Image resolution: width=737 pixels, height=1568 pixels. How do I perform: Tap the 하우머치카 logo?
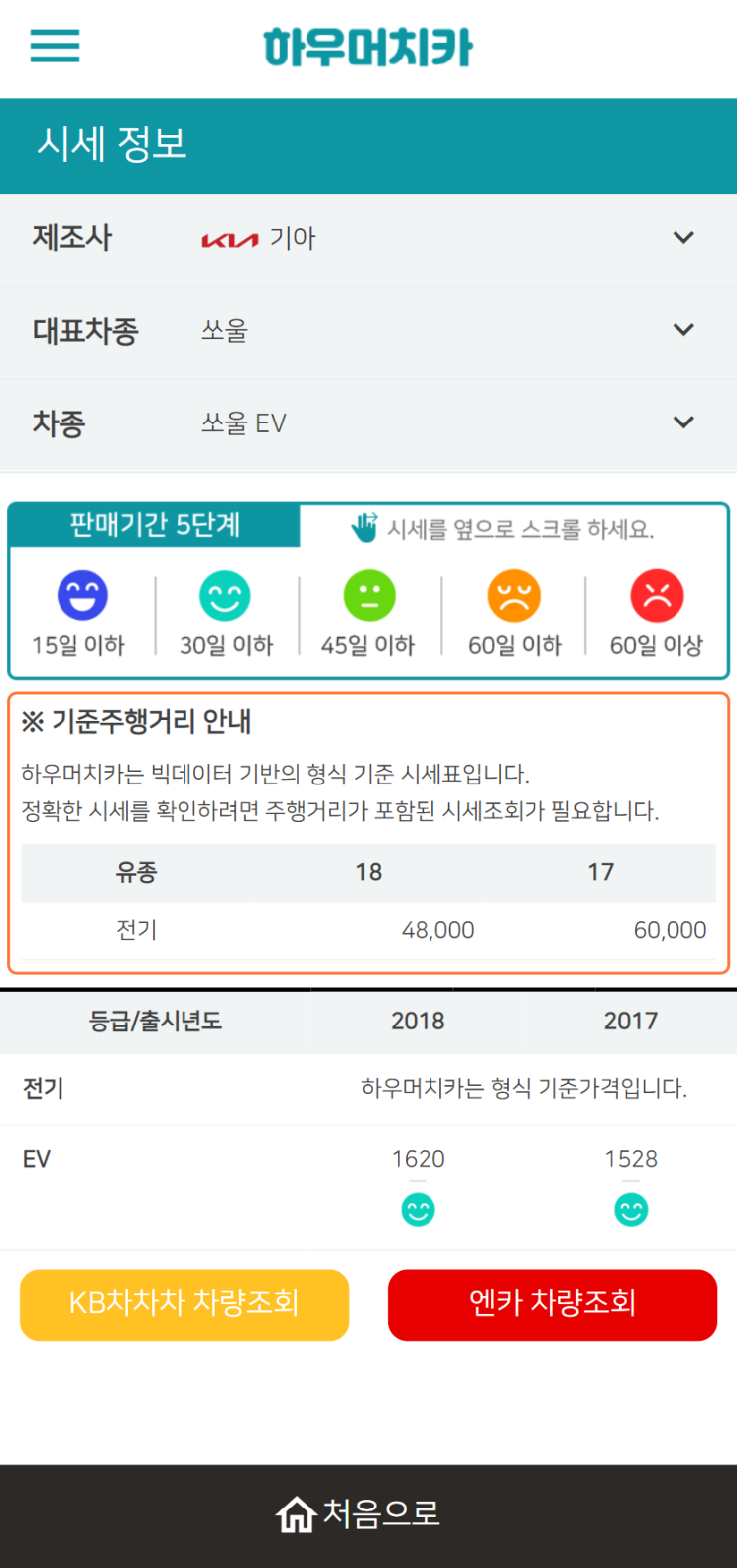click(368, 48)
